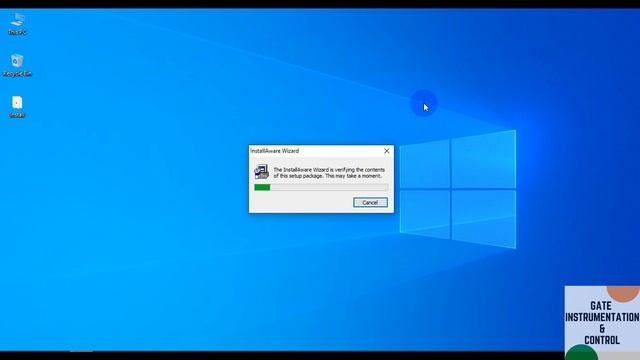The height and width of the screenshot is (360, 640).
Task: Select the Recycle Bin desktop icon
Action: point(17,65)
